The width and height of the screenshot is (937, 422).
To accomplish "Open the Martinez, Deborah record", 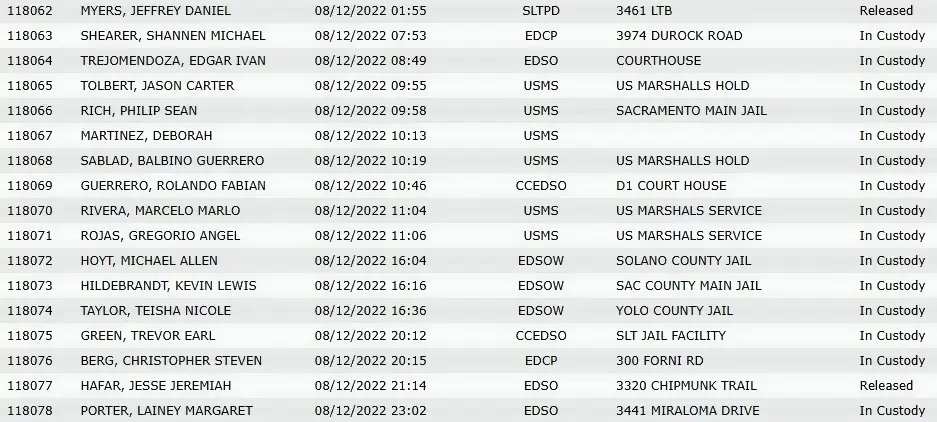I will 146,136.
